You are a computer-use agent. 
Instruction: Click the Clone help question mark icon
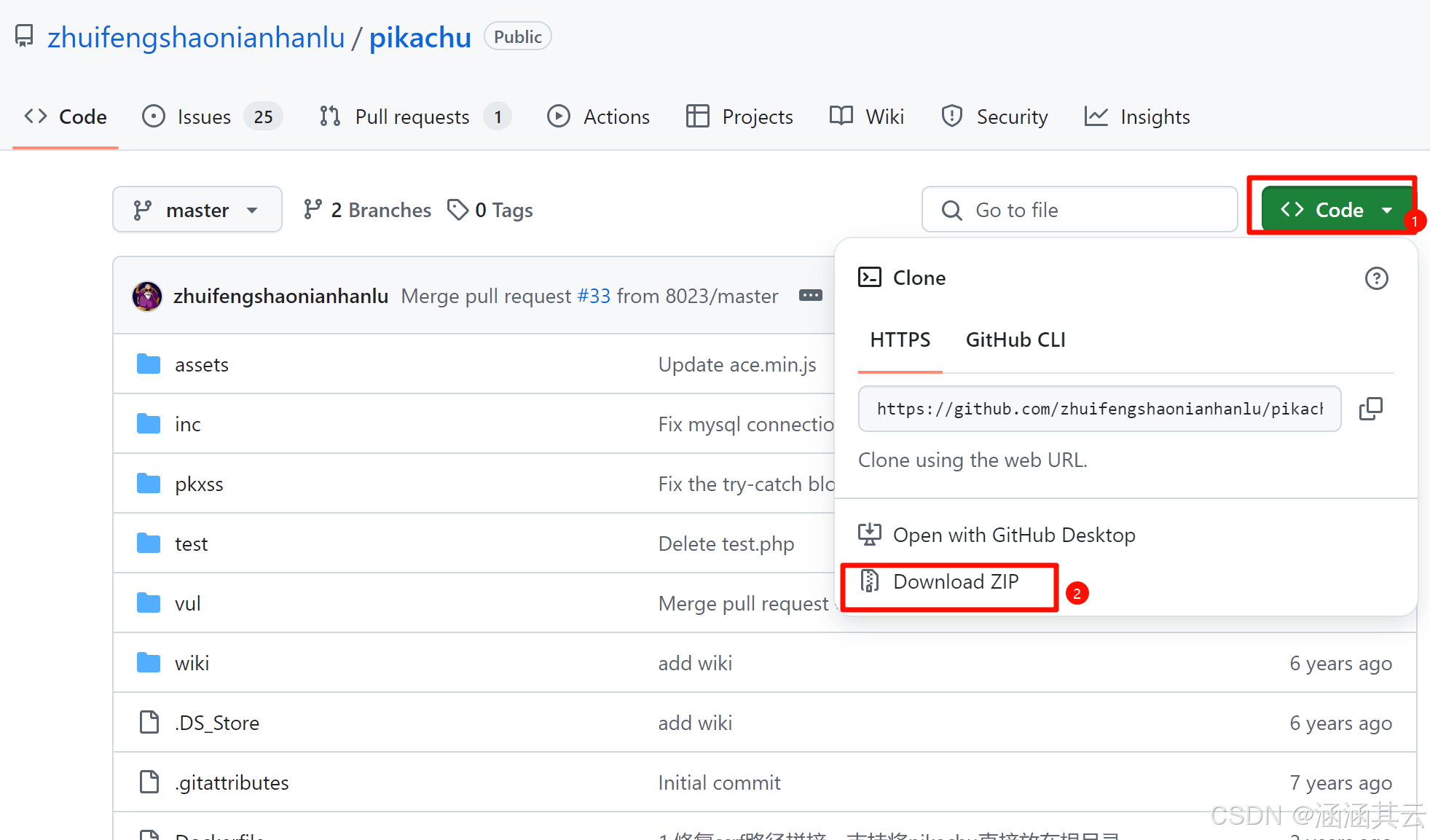1376,278
